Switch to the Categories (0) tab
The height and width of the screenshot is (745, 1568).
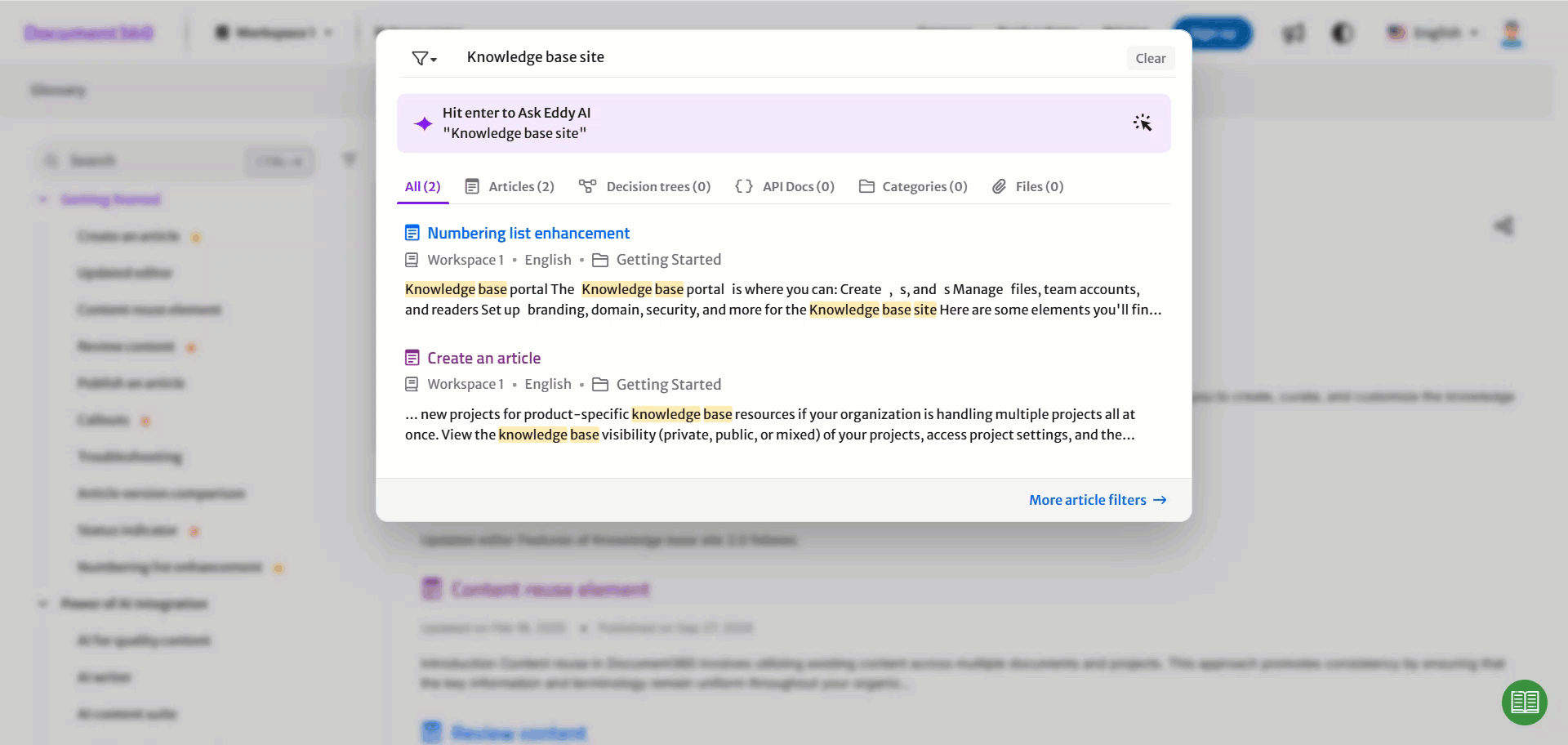(x=913, y=186)
